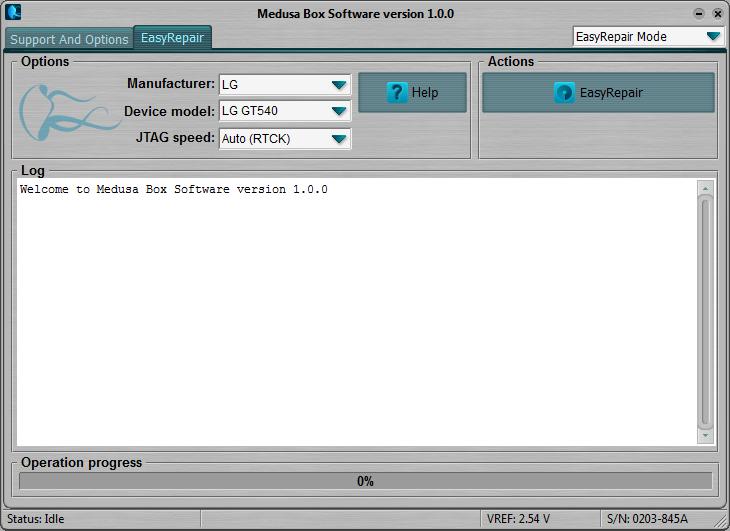Image resolution: width=730 pixels, height=531 pixels.
Task: Click the Operation progress bar at 0%
Action: (x=365, y=481)
